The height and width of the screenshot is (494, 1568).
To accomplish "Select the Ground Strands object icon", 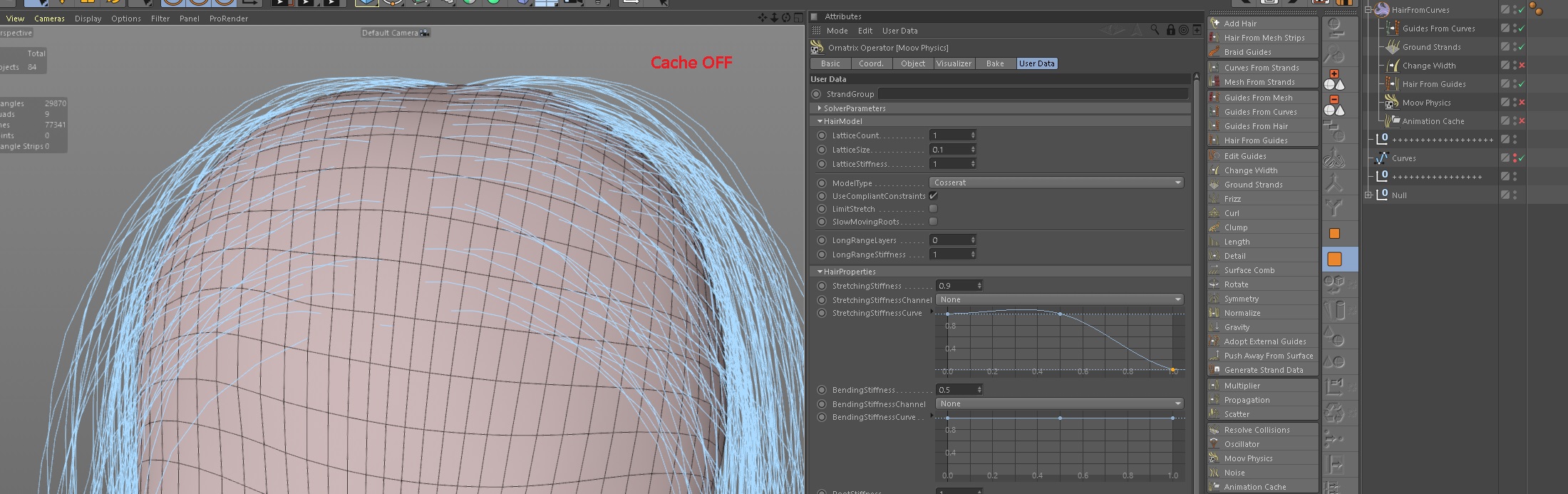I will click(1392, 47).
